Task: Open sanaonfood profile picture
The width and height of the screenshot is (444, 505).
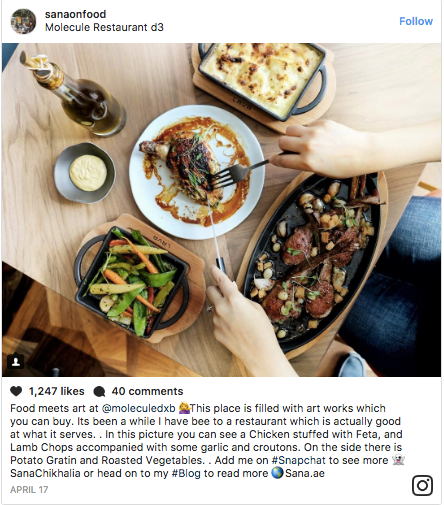Action: coord(23,21)
